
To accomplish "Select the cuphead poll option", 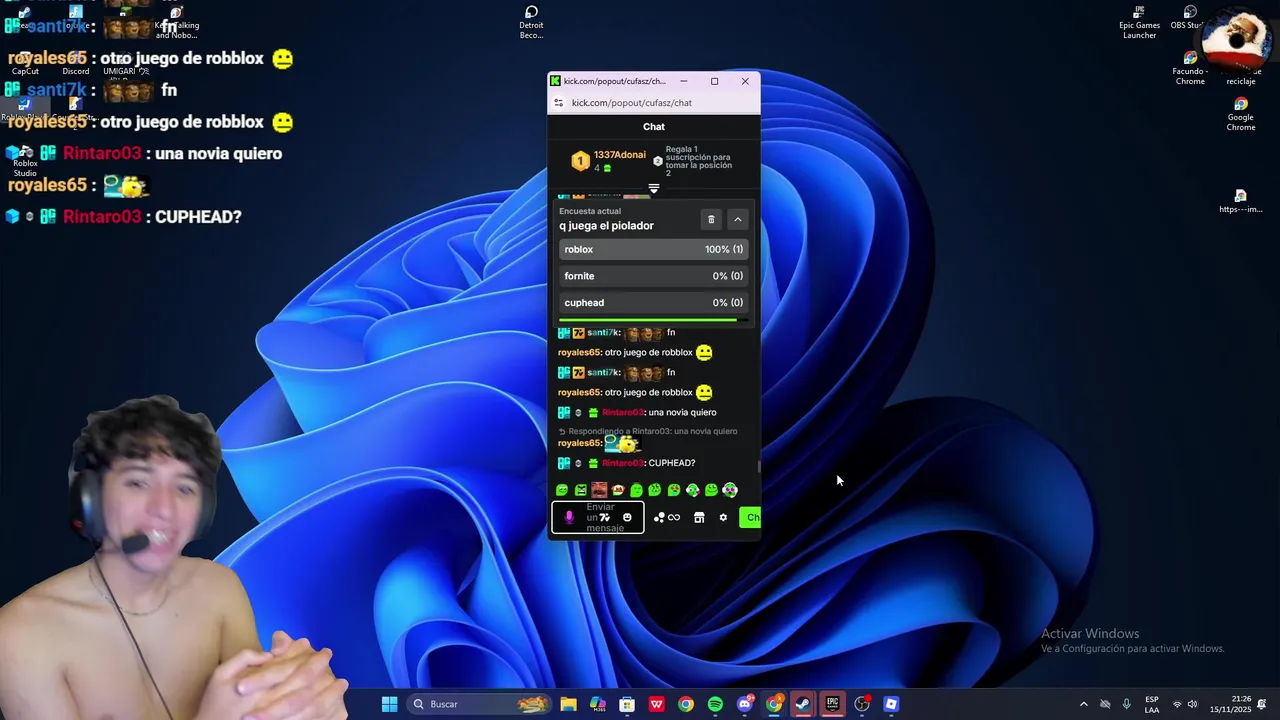I will (653, 302).
